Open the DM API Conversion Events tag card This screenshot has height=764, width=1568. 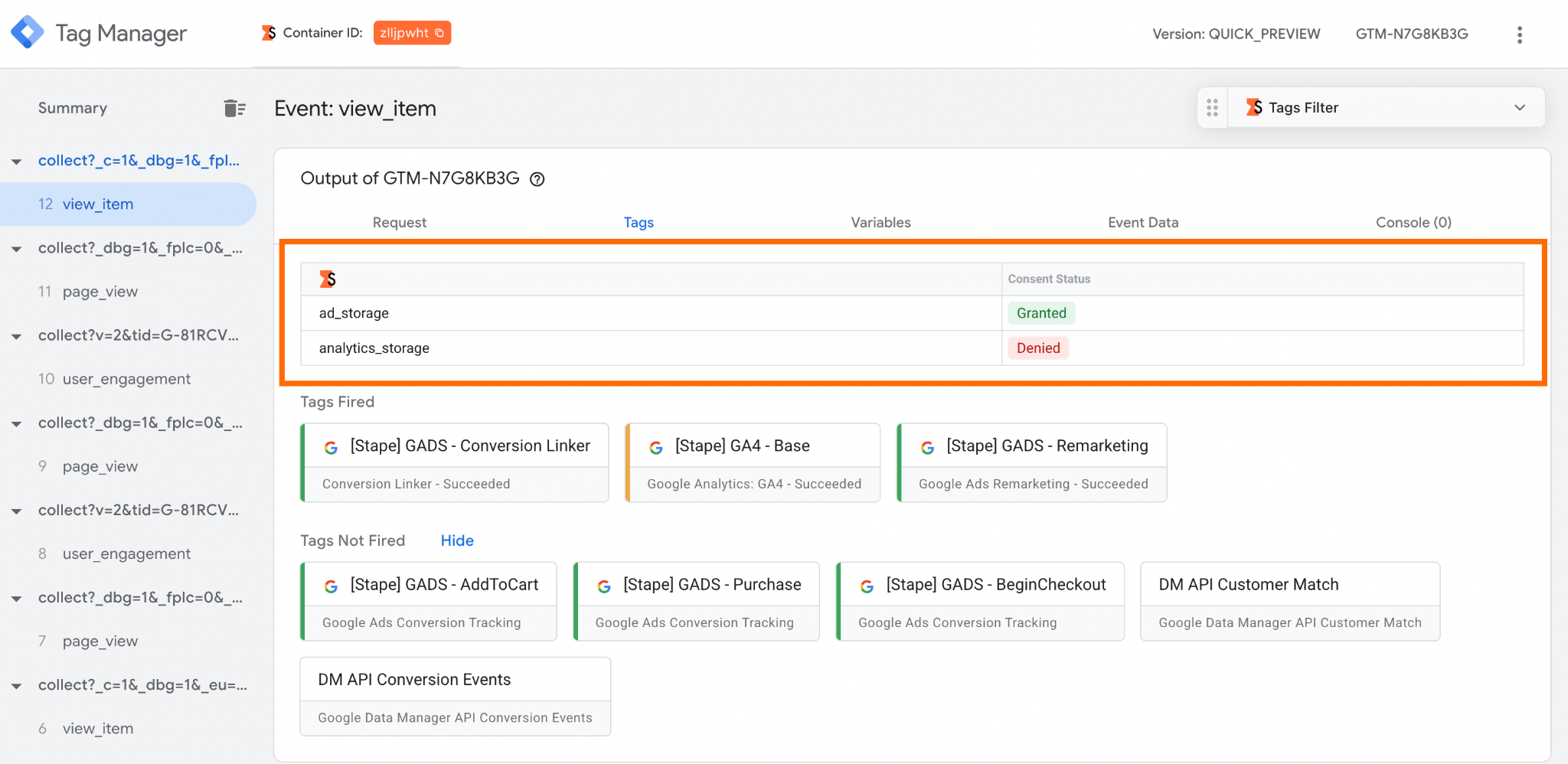pos(456,697)
